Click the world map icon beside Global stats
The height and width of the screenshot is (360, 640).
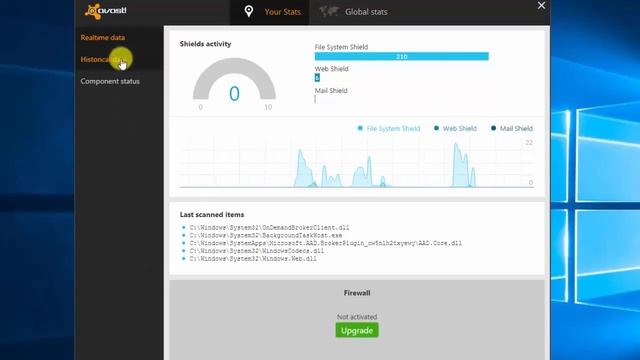click(329, 11)
